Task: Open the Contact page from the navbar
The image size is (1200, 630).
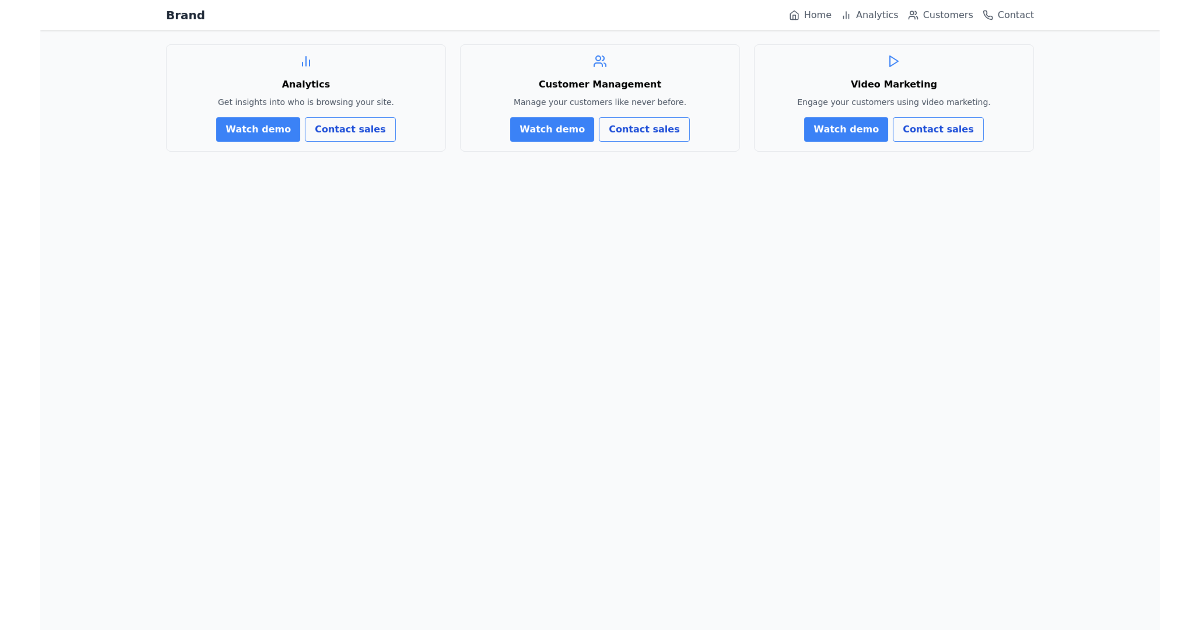Action: point(1016,15)
